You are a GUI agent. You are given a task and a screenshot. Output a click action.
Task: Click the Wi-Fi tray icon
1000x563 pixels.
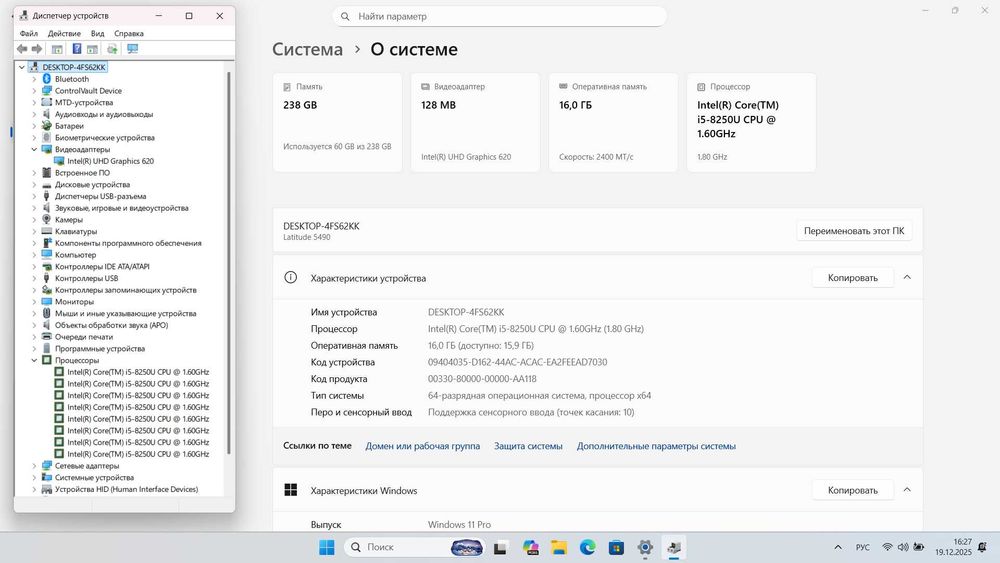click(887, 547)
